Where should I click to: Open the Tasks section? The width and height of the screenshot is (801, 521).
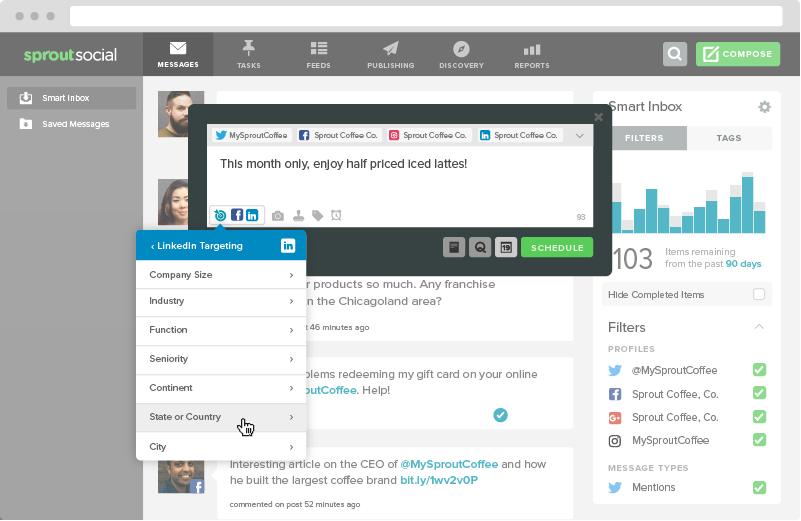click(249, 54)
